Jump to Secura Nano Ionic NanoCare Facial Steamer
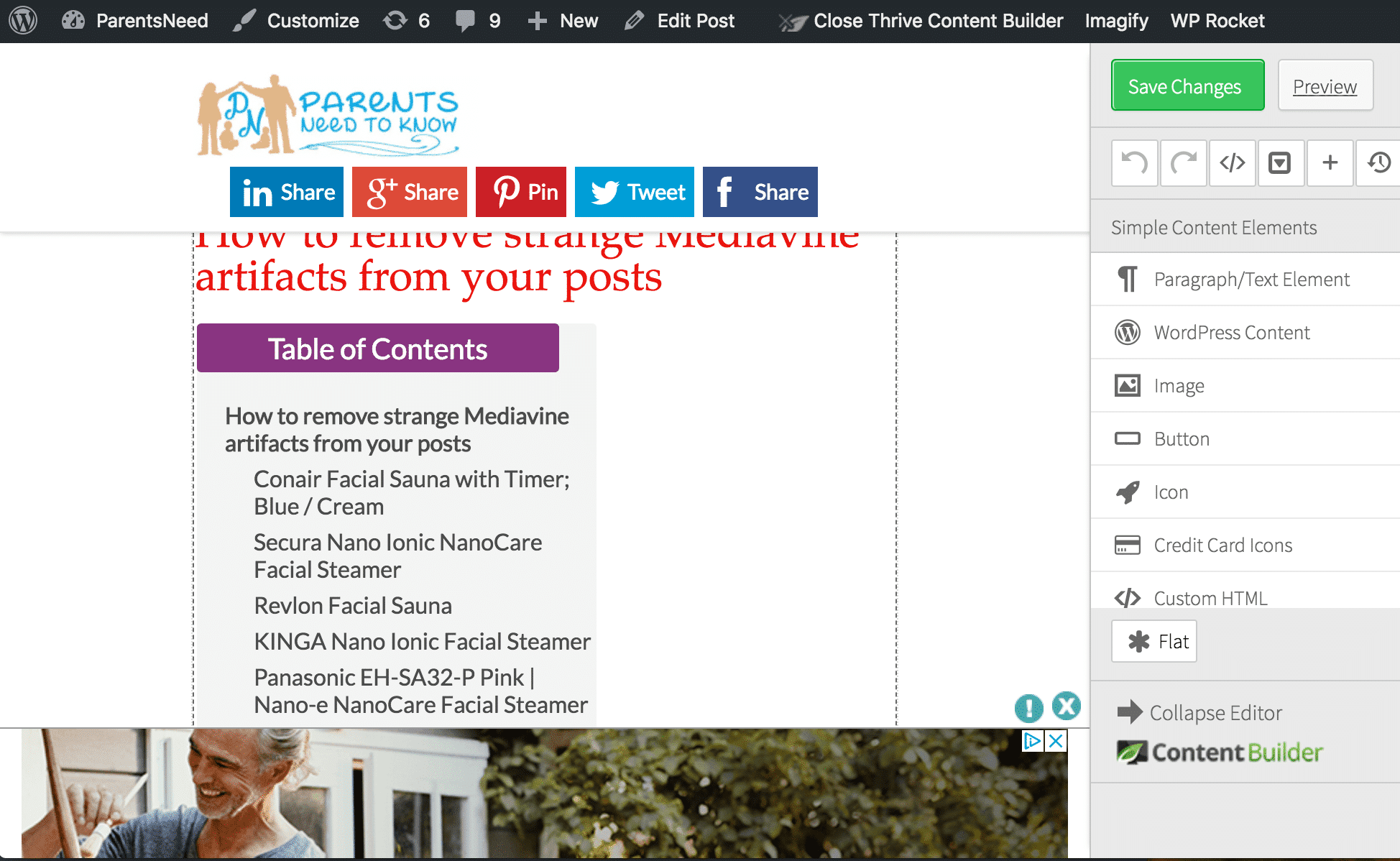Image resolution: width=1400 pixels, height=861 pixels. coord(398,556)
